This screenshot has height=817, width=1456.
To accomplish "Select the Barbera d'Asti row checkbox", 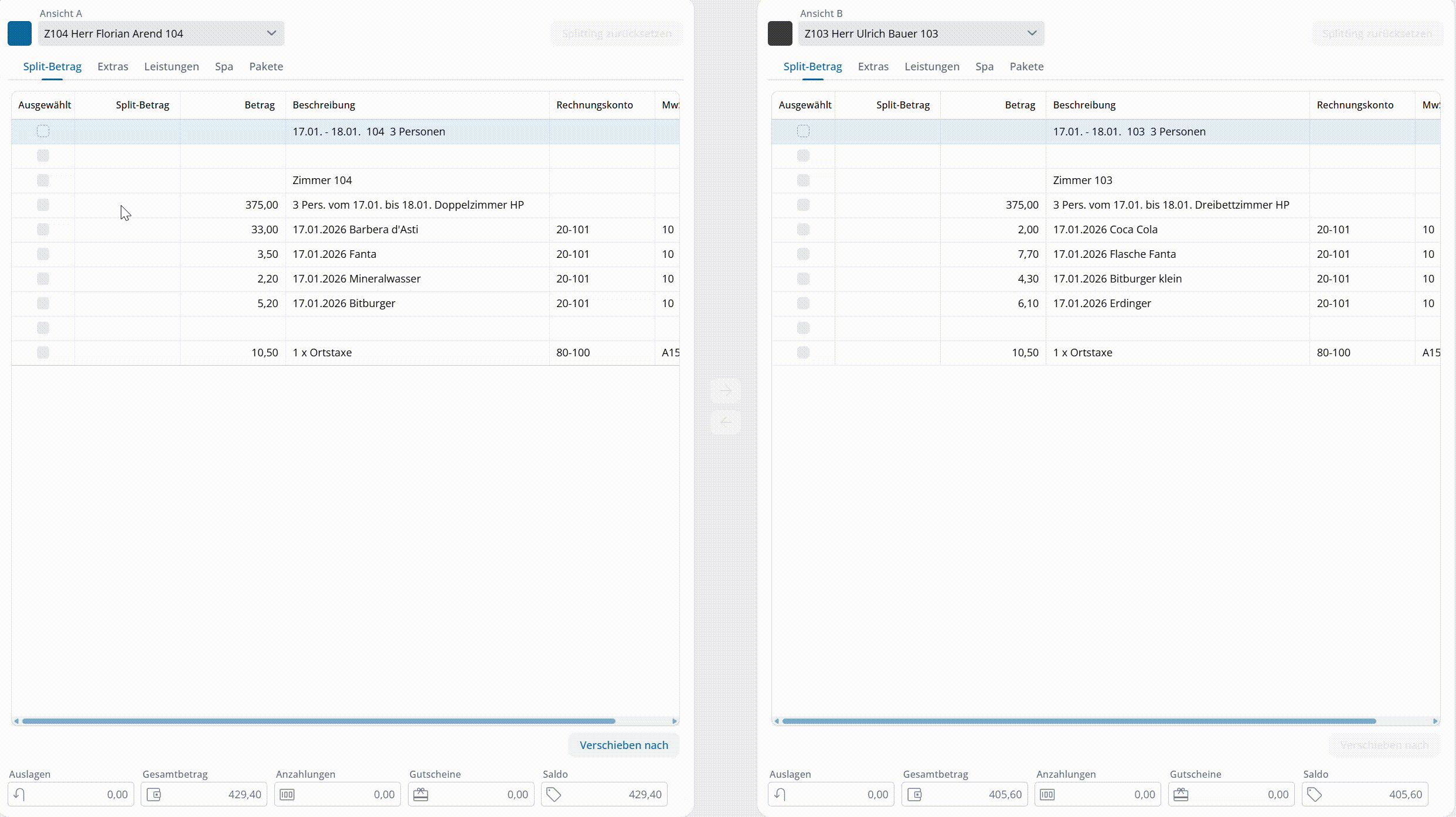I will coord(43,229).
